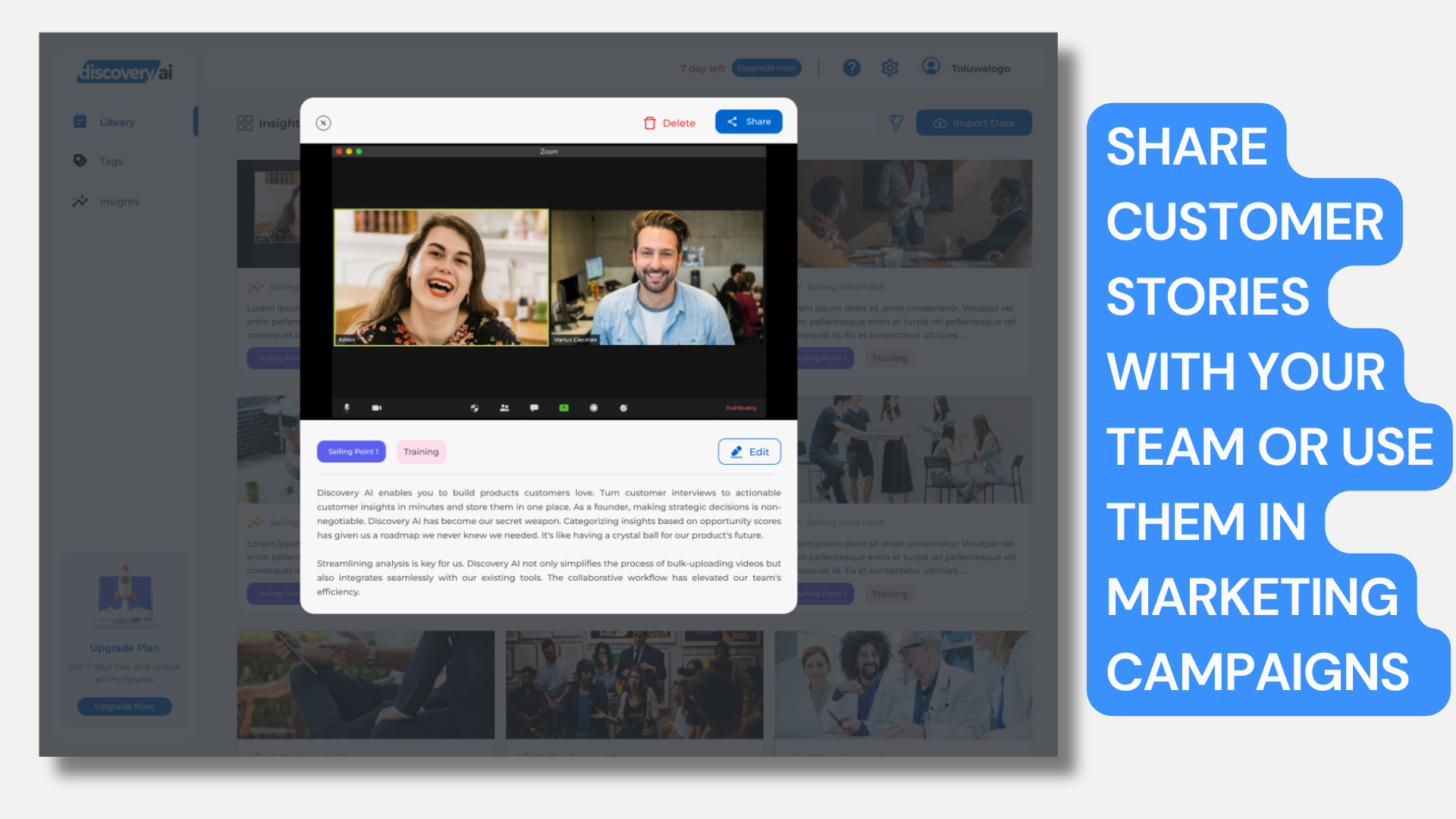Viewport: 1456px width, 819px height.
Task: Toggle microphone mute in Zoom video
Action: [347, 408]
